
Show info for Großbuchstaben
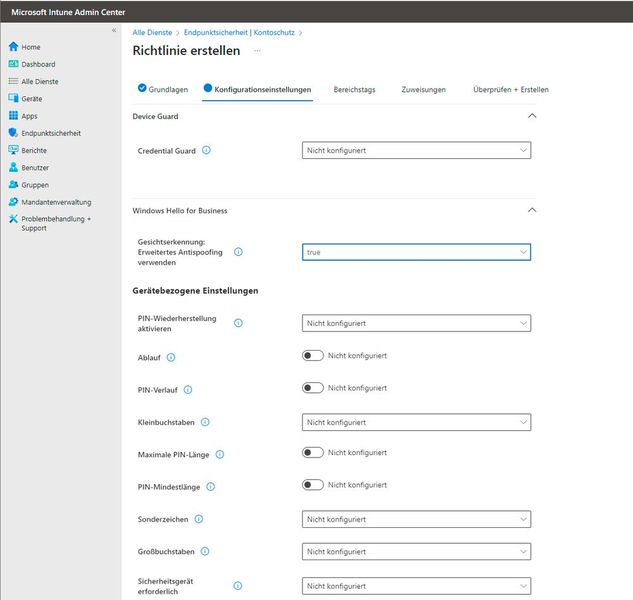click(x=205, y=551)
